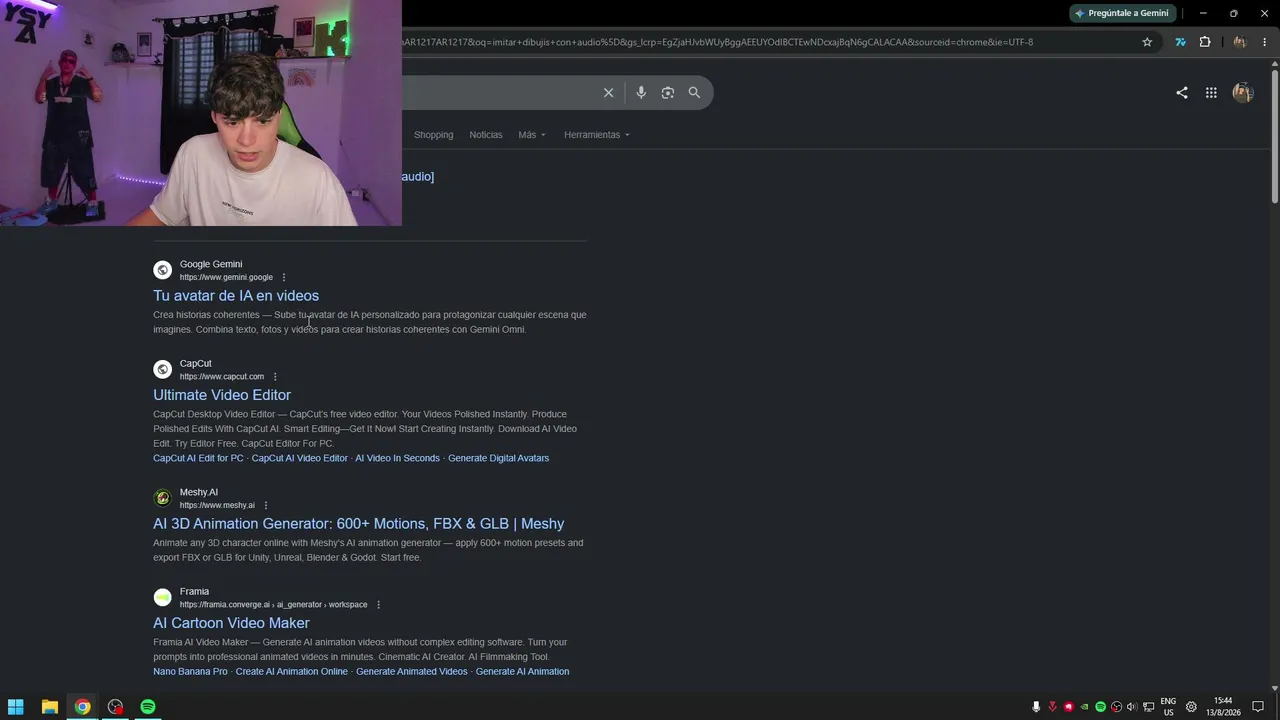The height and width of the screenshot is (720, 1280).
Task: Open options menu for the CapCut result
Action: tap(275, 377)
